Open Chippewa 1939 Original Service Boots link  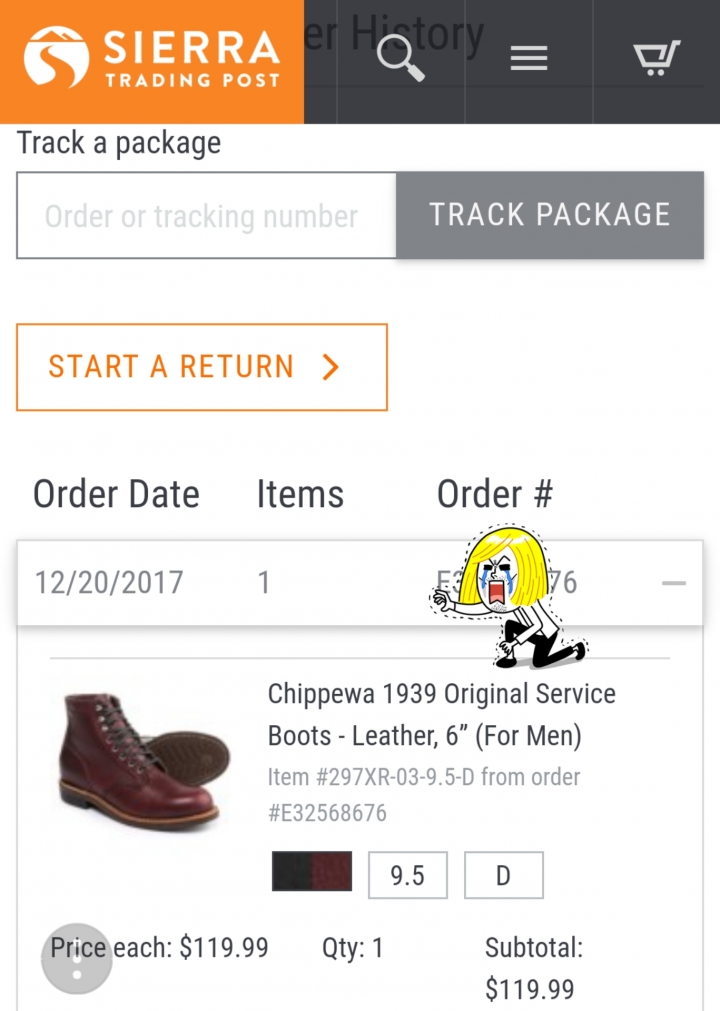tap(442, 714)
